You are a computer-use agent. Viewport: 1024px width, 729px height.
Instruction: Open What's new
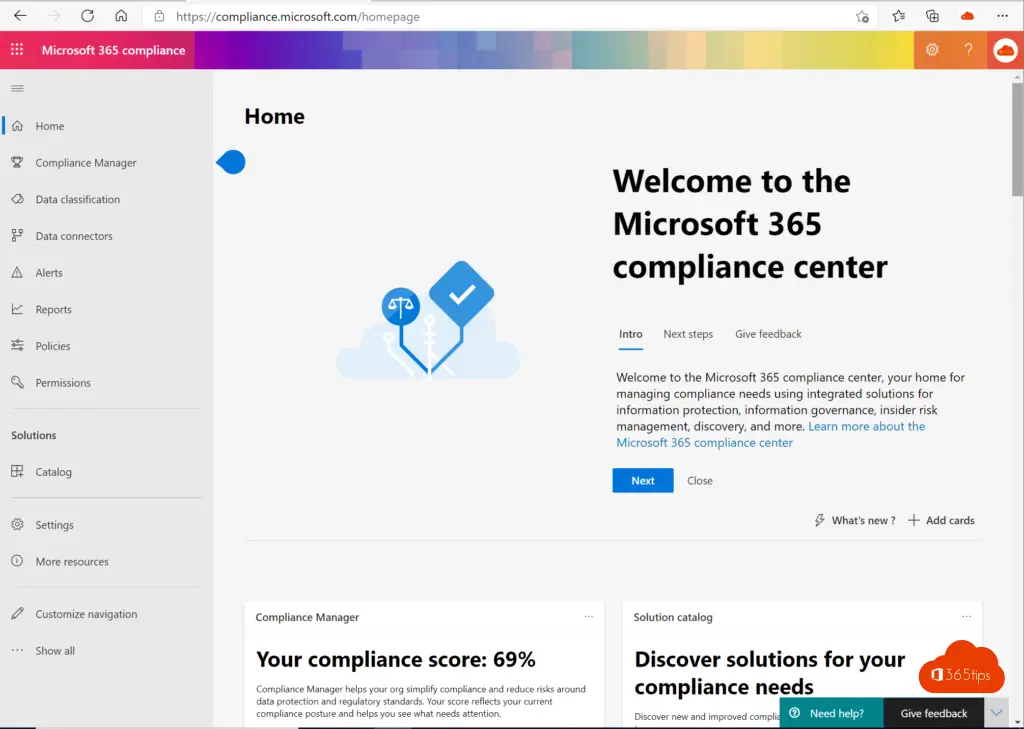pyautogui.click(x=855, y=520)
